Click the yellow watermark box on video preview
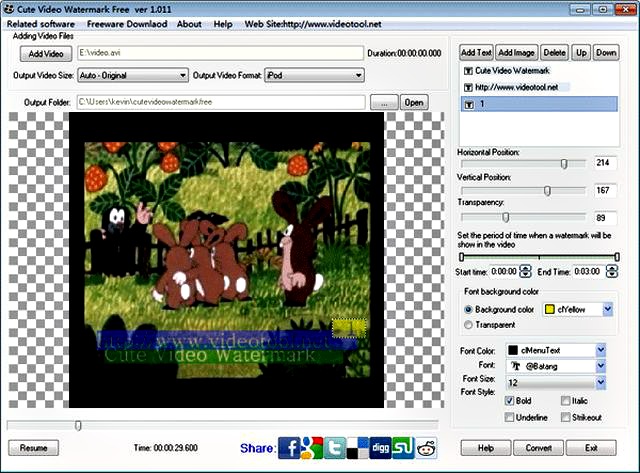640x473 pixels. (x=349, y=328)
